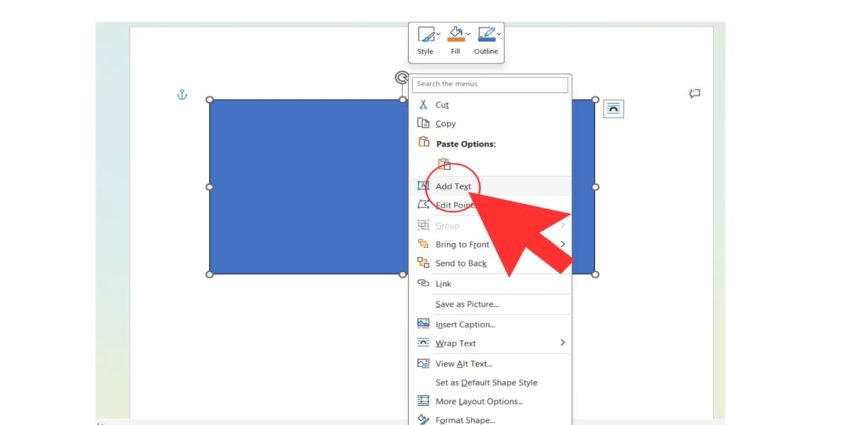Screen dimensions: 850x425
Task: Open the Fill color dropdown arrow
Action: (x=468, y=35)
